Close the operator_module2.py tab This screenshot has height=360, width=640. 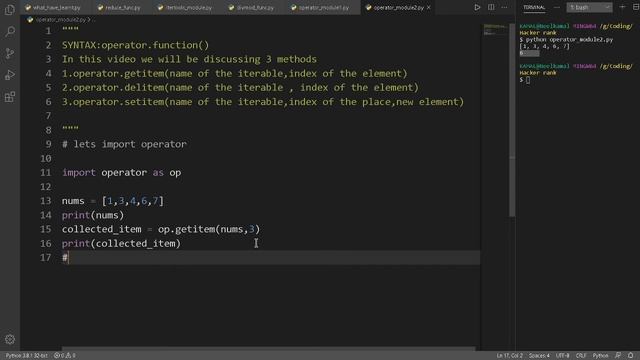(429, 7)
